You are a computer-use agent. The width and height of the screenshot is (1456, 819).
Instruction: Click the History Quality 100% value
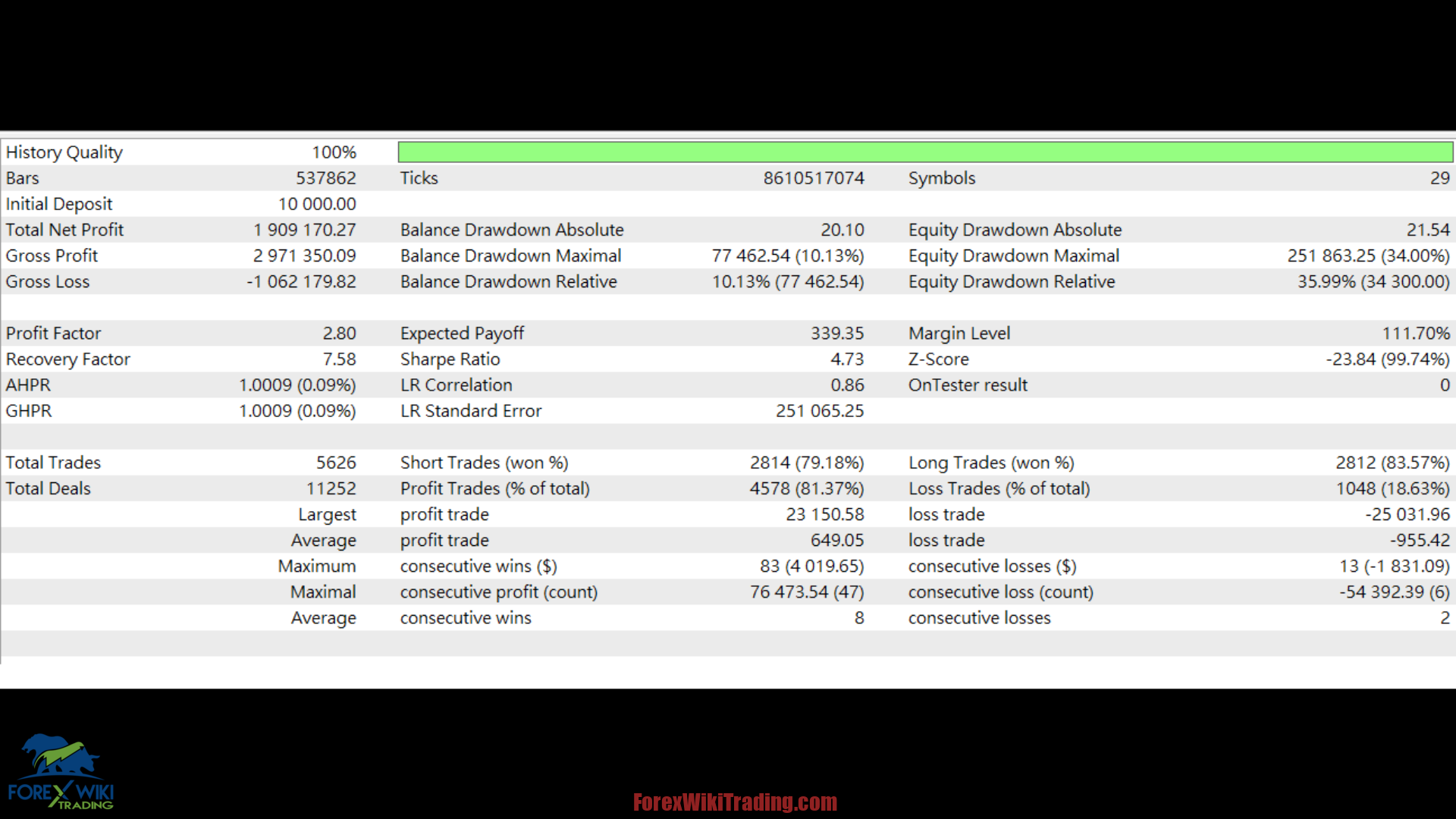(x=334, y=152)
